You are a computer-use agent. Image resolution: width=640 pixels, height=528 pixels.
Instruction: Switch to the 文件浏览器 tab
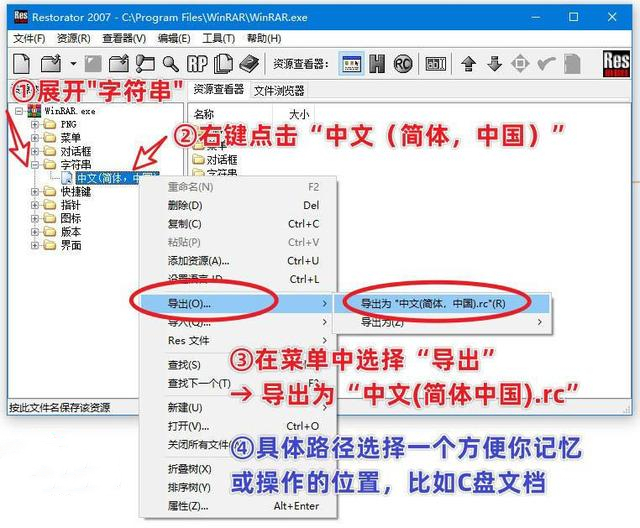point(279,90)
